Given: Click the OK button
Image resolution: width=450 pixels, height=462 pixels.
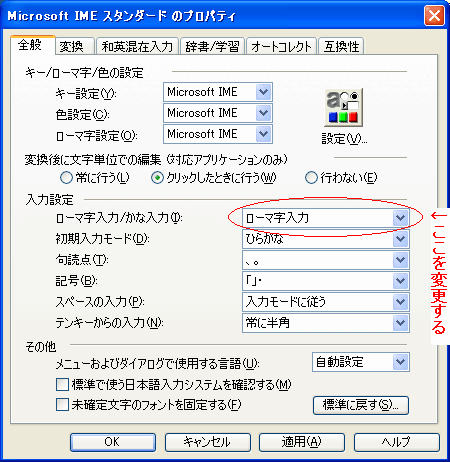Looking at the screenshot, I should point(113,442).
